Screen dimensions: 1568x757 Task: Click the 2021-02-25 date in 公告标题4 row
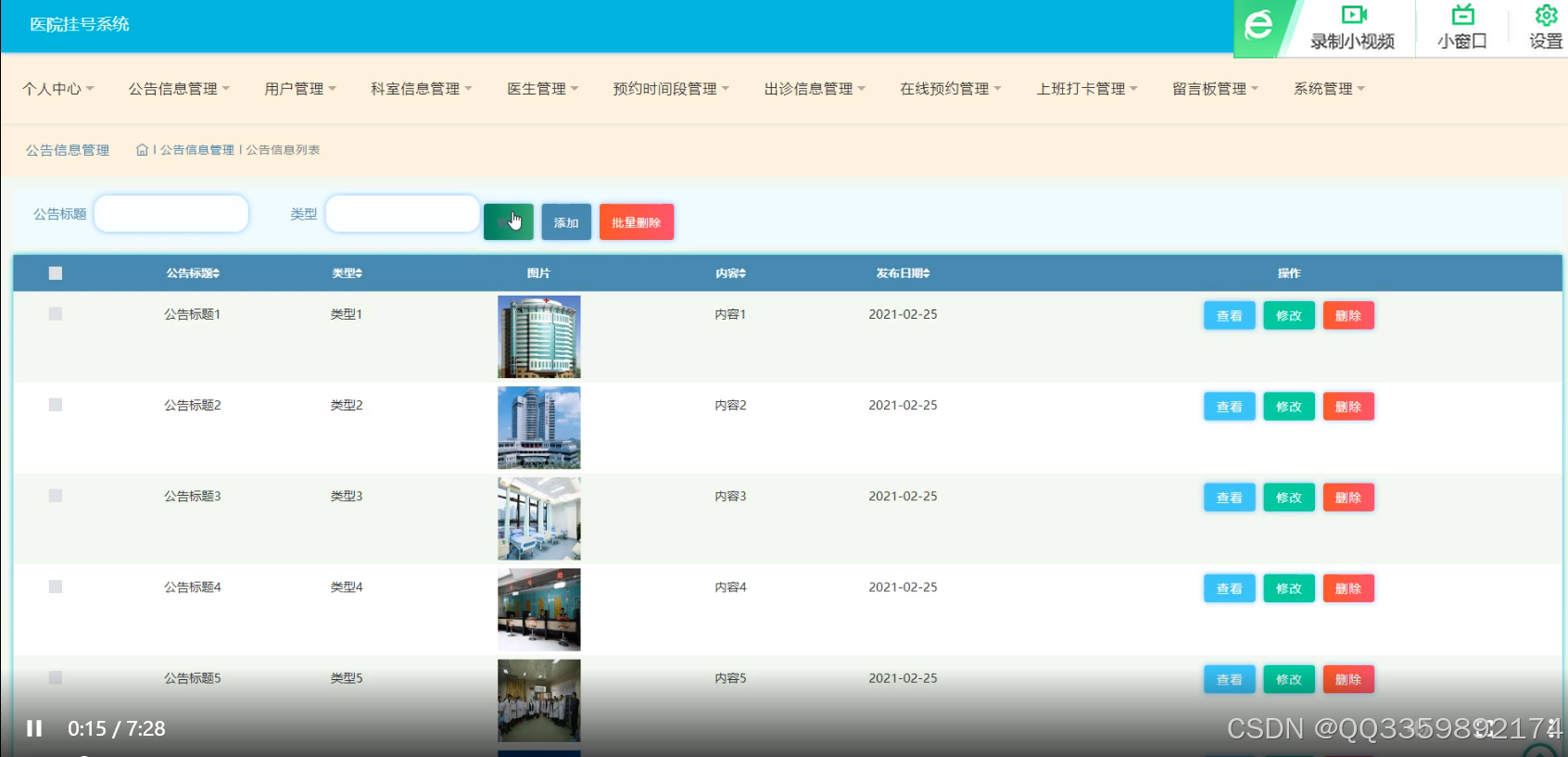903,587
